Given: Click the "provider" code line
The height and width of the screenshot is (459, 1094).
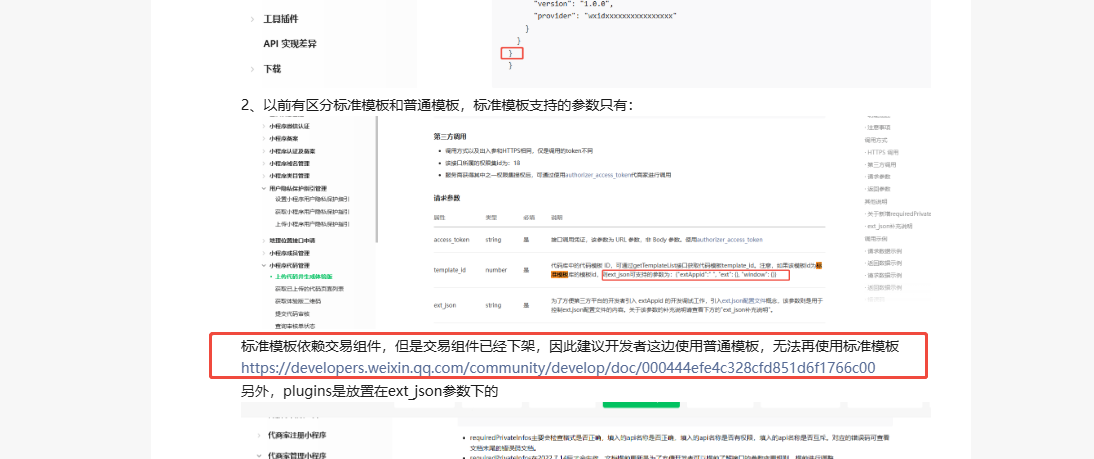Looking at the screenshot, I should [603, 15].
